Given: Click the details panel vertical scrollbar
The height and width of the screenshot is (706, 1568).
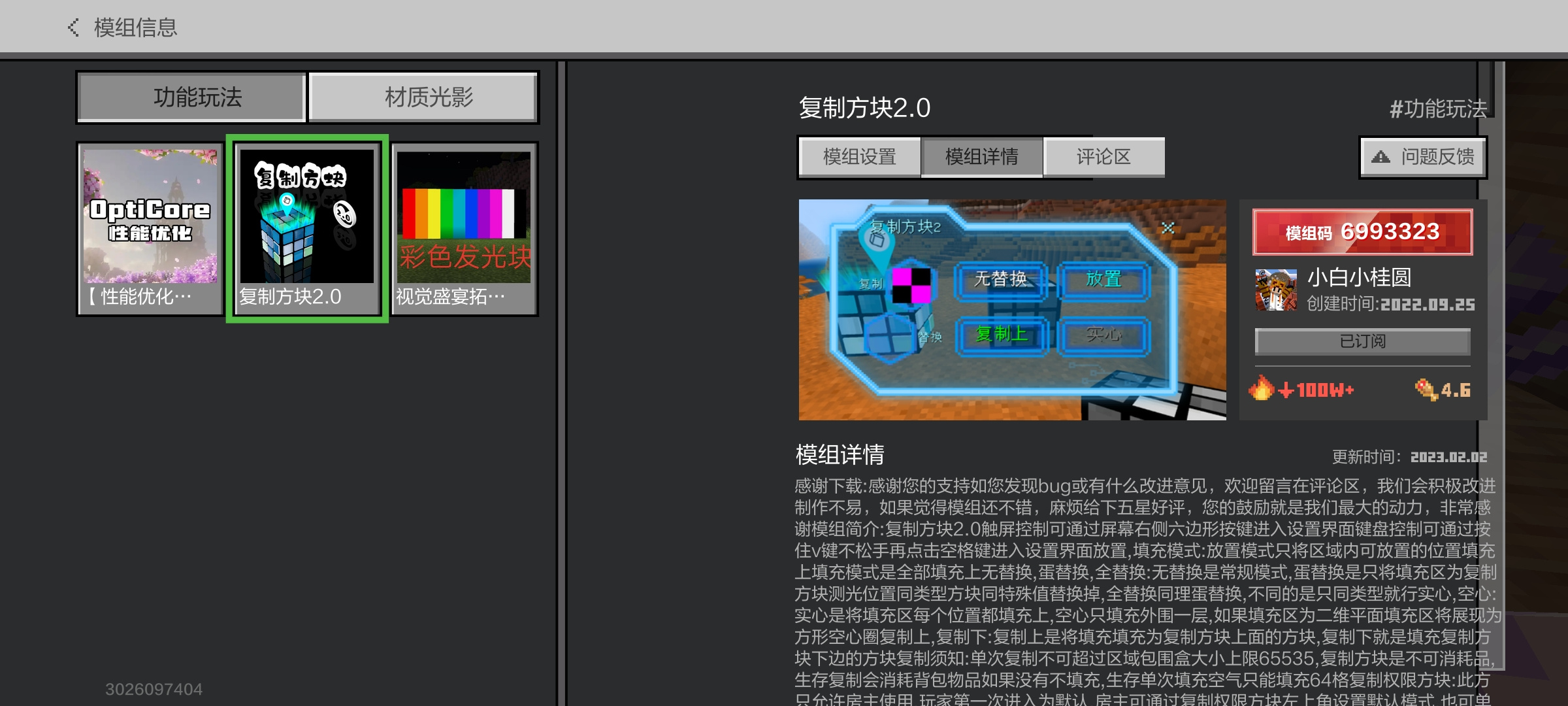Looking at the screenshot, I should click(1492, 366).
